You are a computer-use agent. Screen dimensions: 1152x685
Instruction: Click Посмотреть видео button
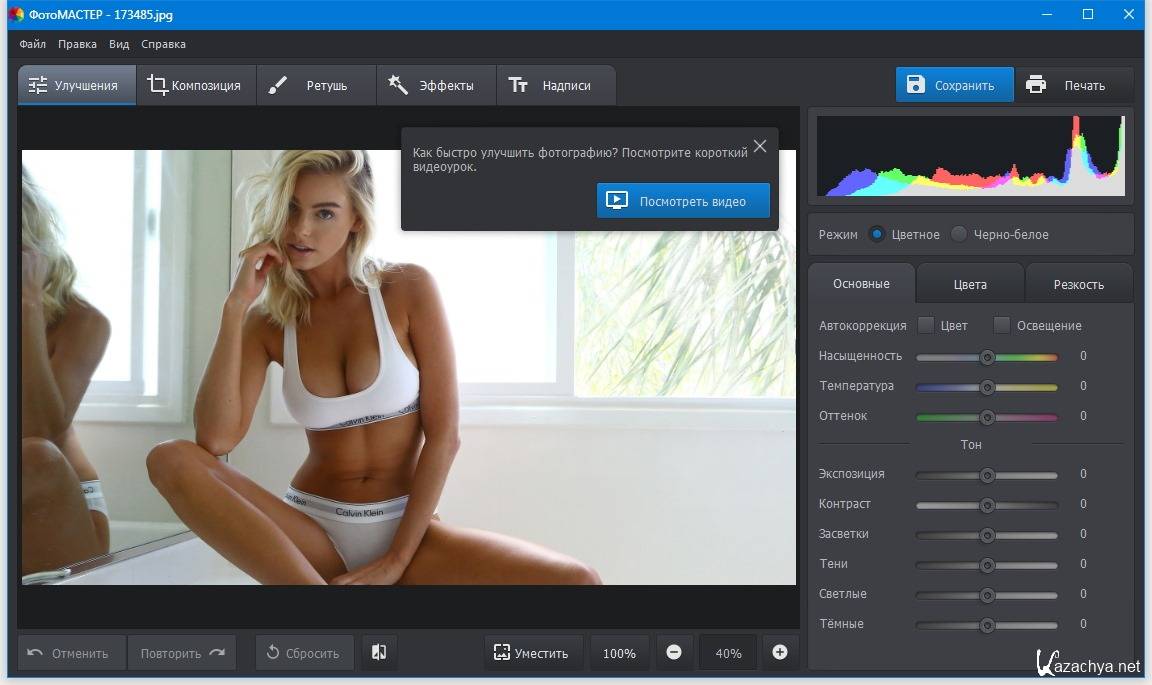(683, 201)
